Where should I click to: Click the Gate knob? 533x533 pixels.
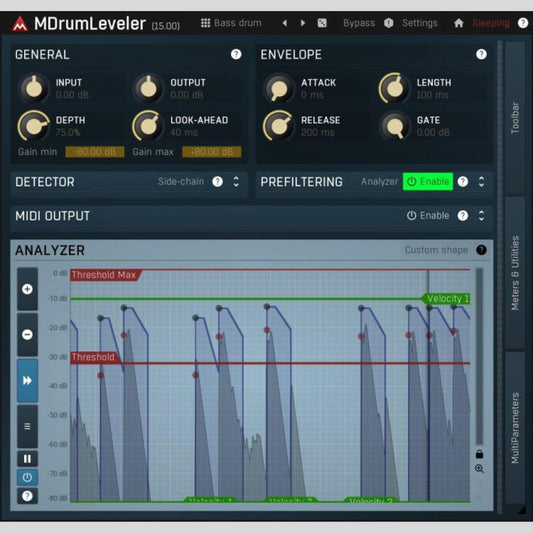(x=394, y=126)
